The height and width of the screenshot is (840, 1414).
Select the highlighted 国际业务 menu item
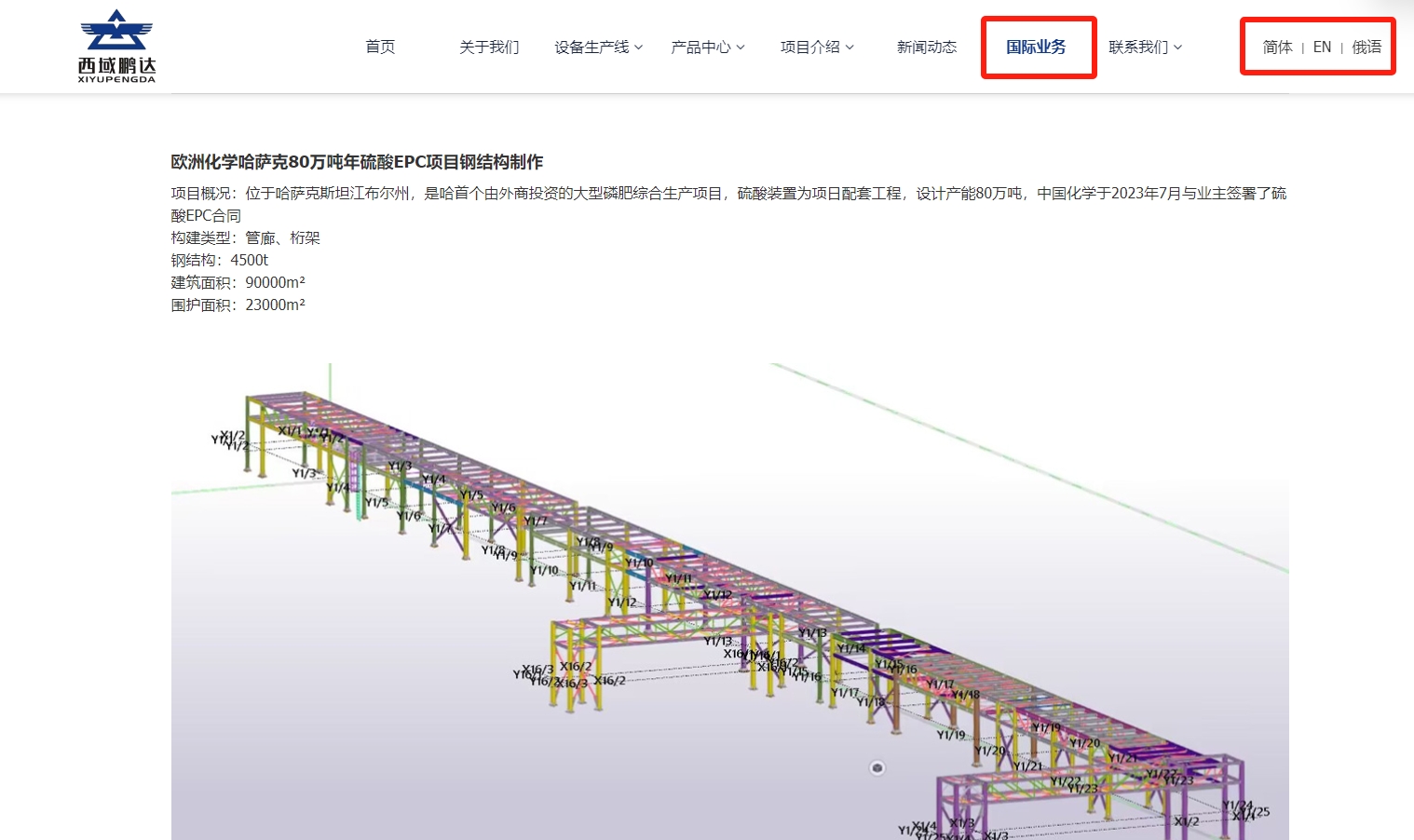[1038, 47]
